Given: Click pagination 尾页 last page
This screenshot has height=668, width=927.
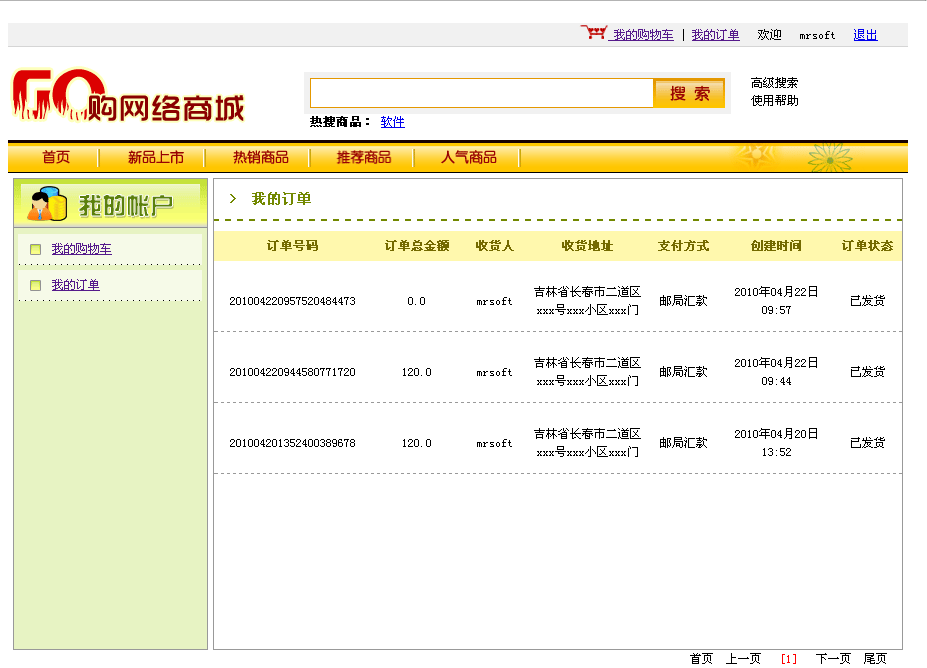Looking at the screenshot, I should coord(875,659).
